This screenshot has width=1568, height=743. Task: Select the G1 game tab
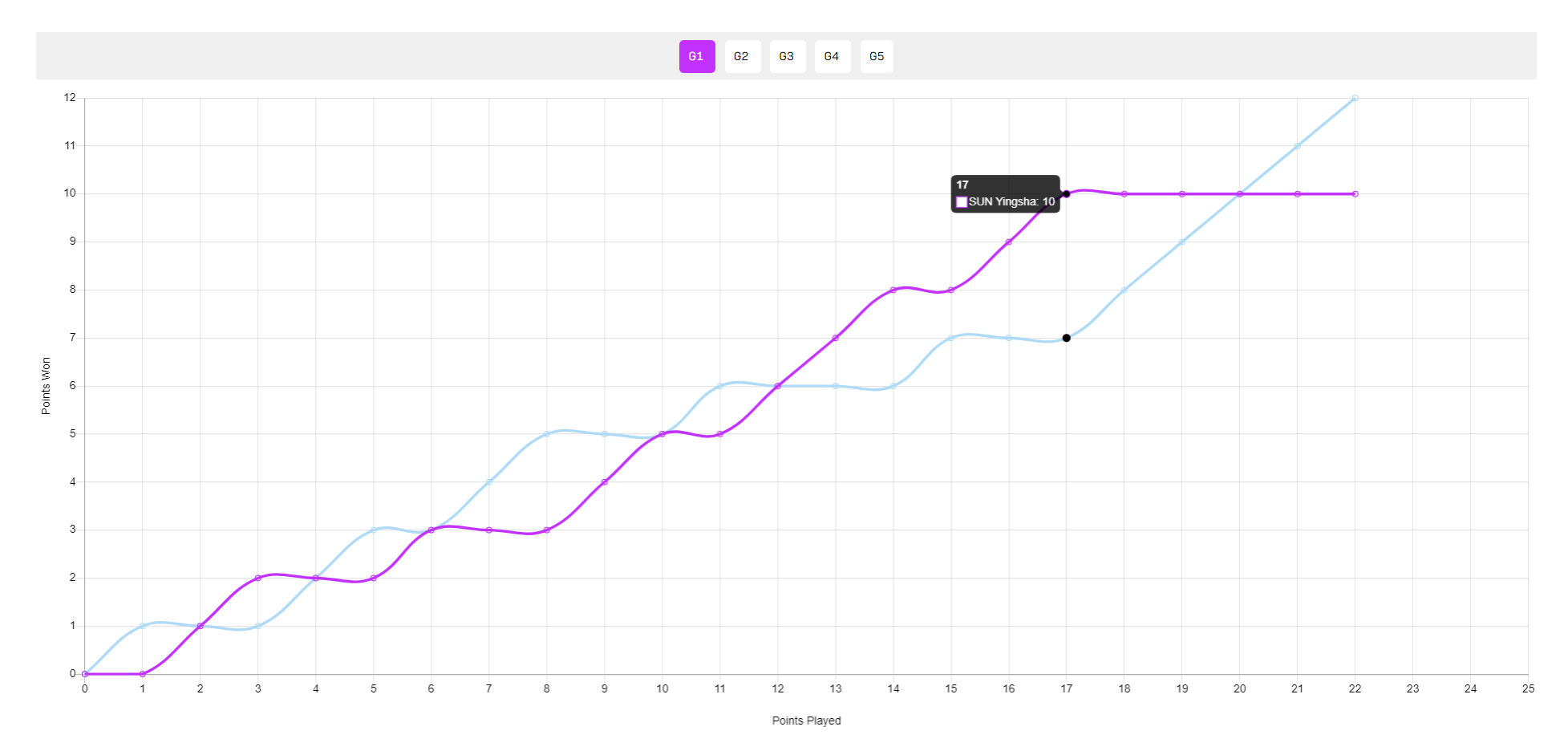click(x=696, y=57)
